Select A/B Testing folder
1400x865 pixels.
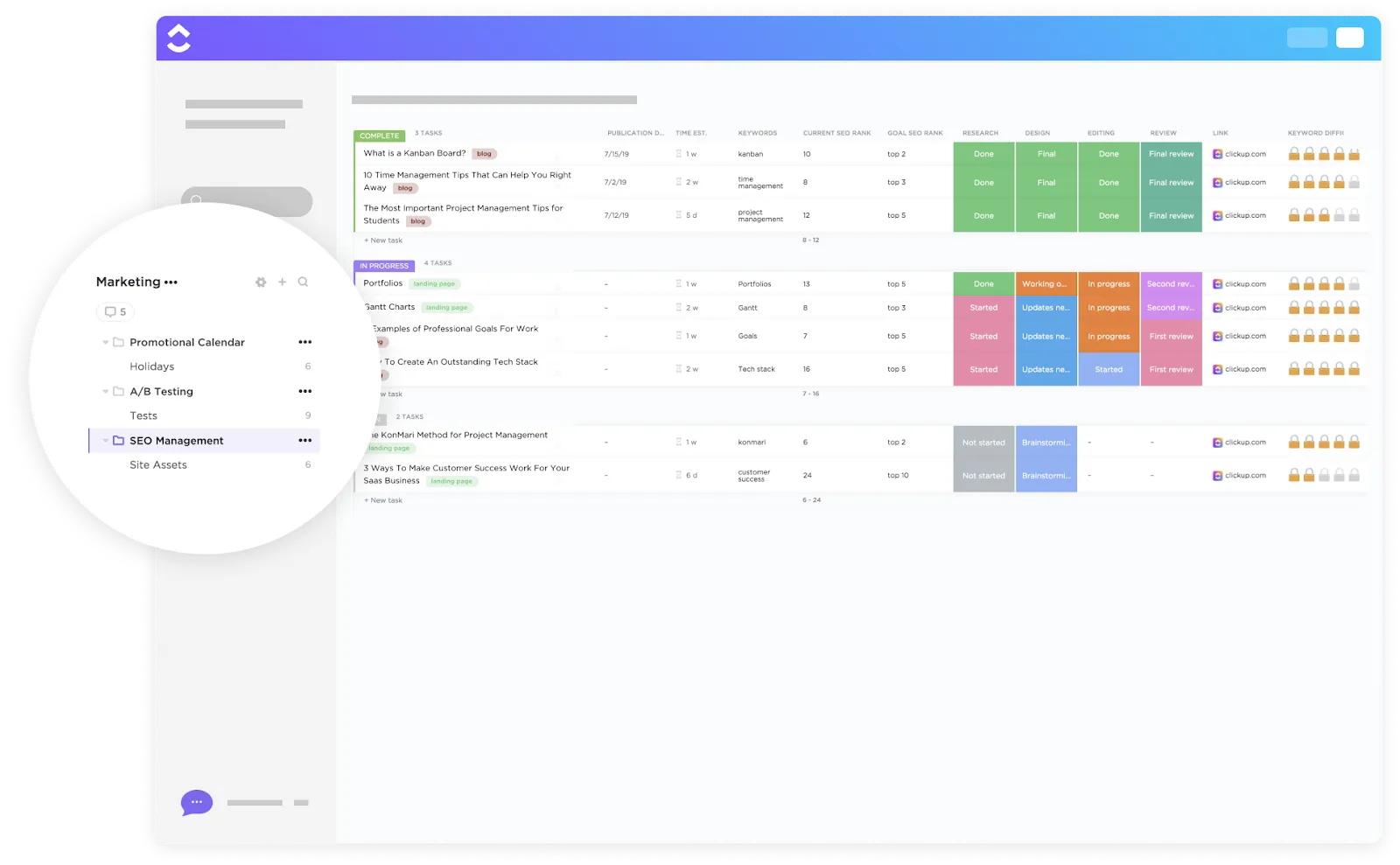[x=162, y=391]
